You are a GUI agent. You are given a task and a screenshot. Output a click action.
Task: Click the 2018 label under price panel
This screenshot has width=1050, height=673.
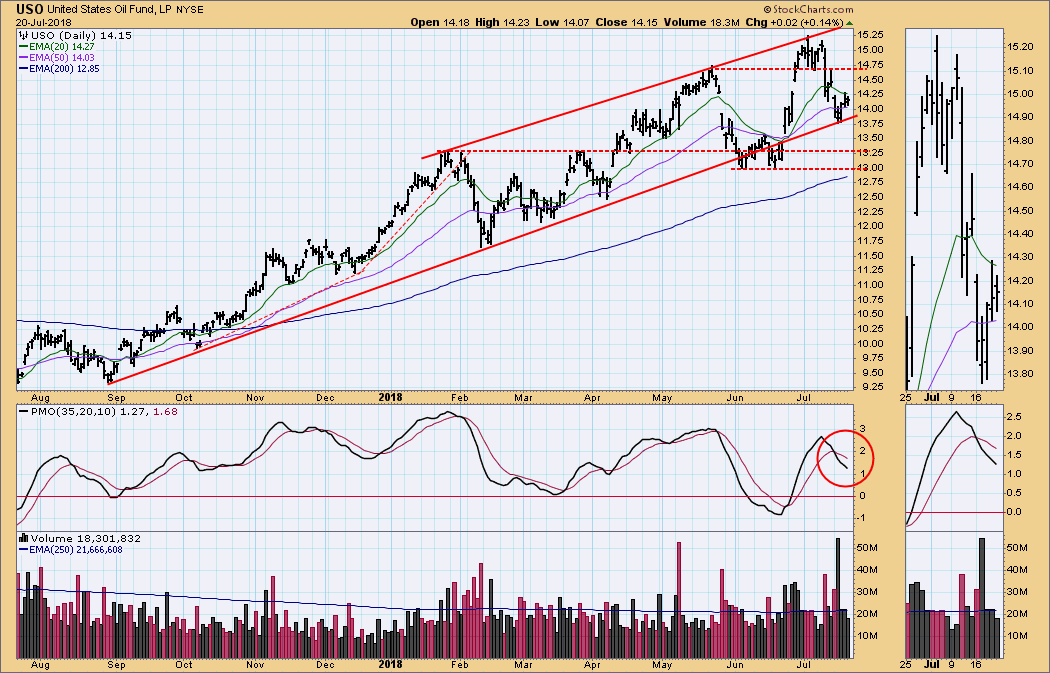pos(390,397)
